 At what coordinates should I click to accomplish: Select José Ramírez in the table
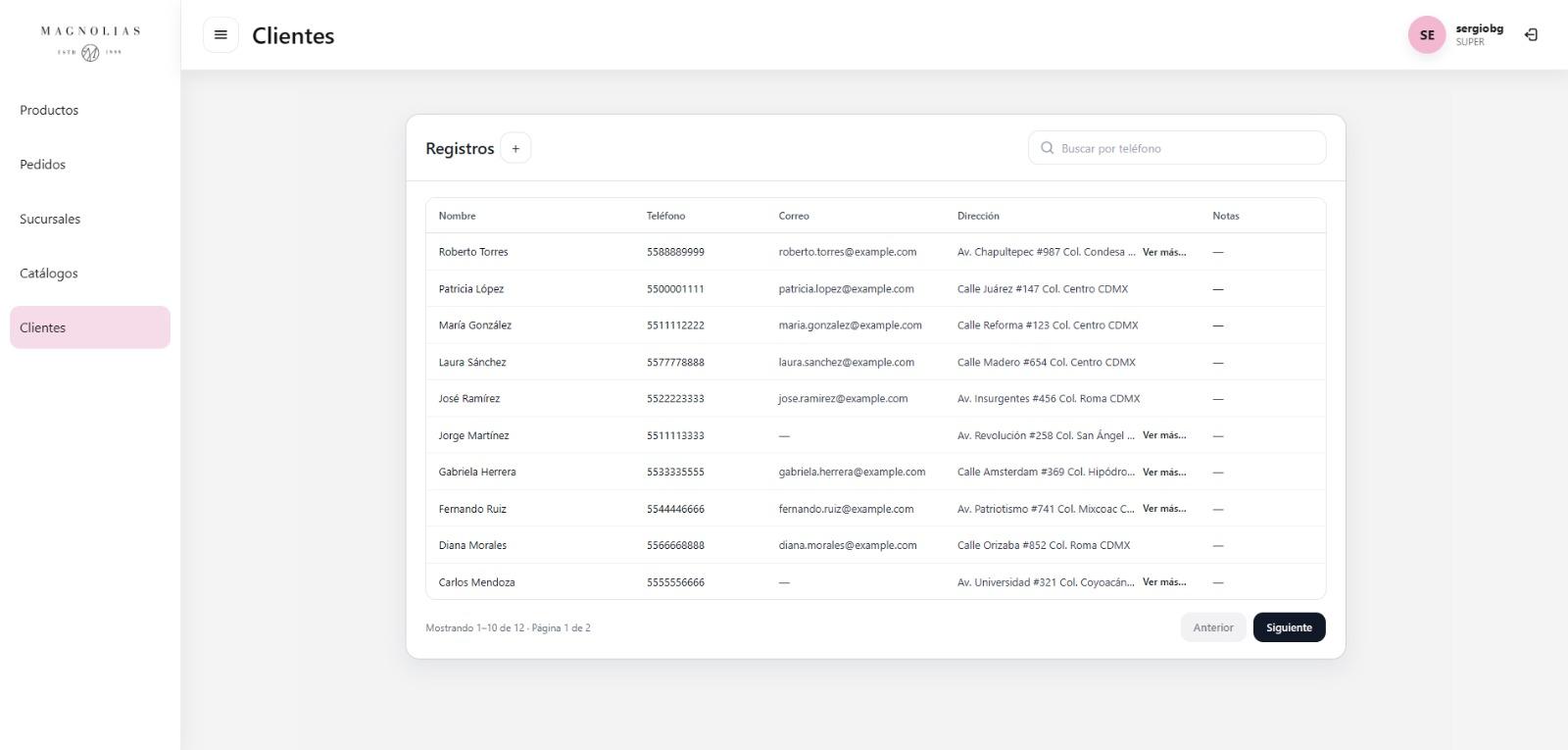tap(469, 399)
